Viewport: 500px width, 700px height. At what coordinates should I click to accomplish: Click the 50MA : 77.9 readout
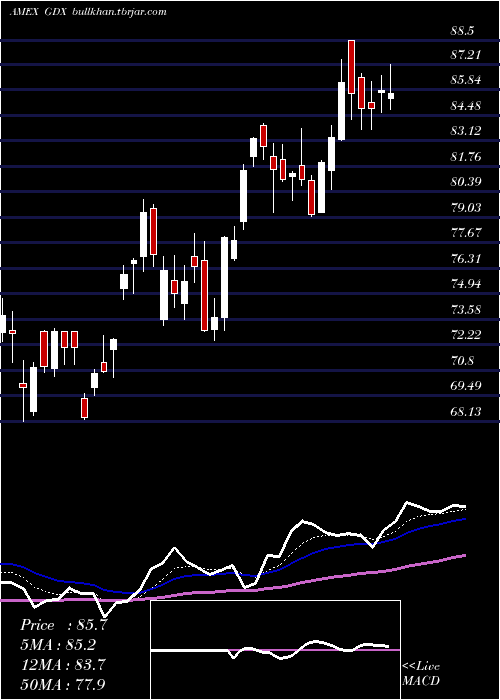click(x=63, y=684)
